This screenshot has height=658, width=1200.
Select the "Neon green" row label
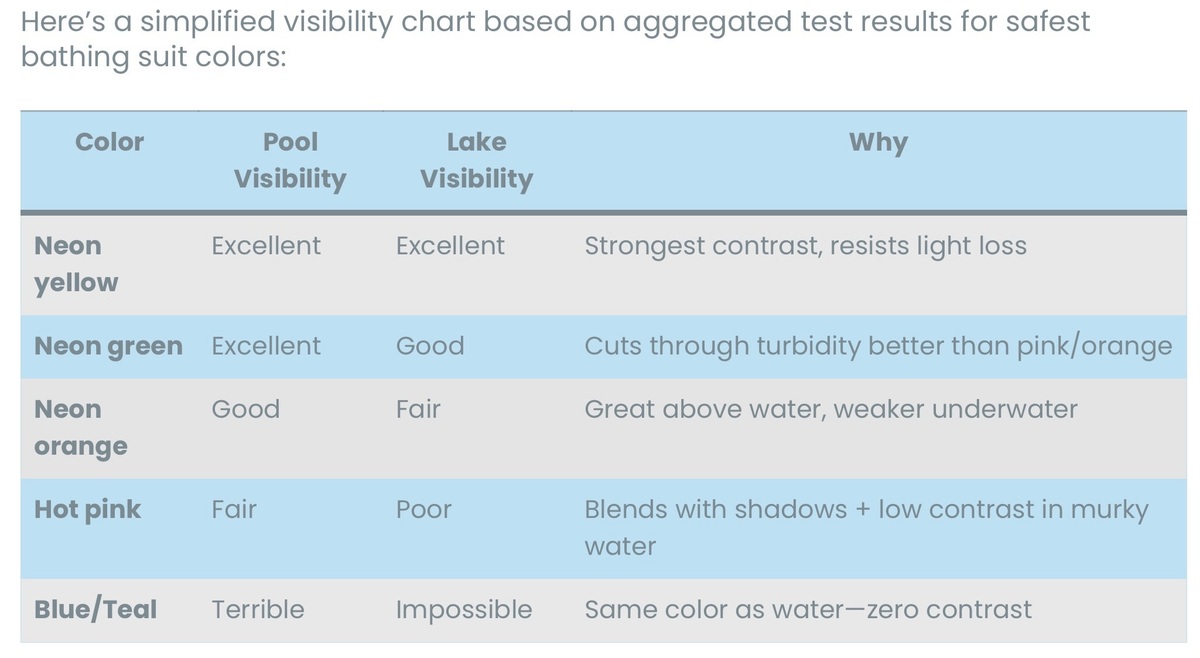(x=108, y=346)
